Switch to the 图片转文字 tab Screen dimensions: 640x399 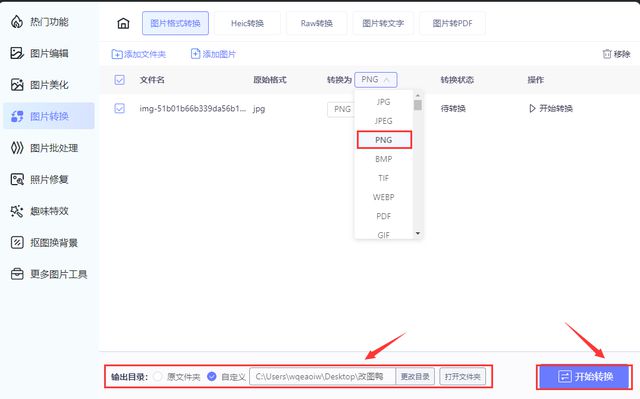tap(383, 23)
